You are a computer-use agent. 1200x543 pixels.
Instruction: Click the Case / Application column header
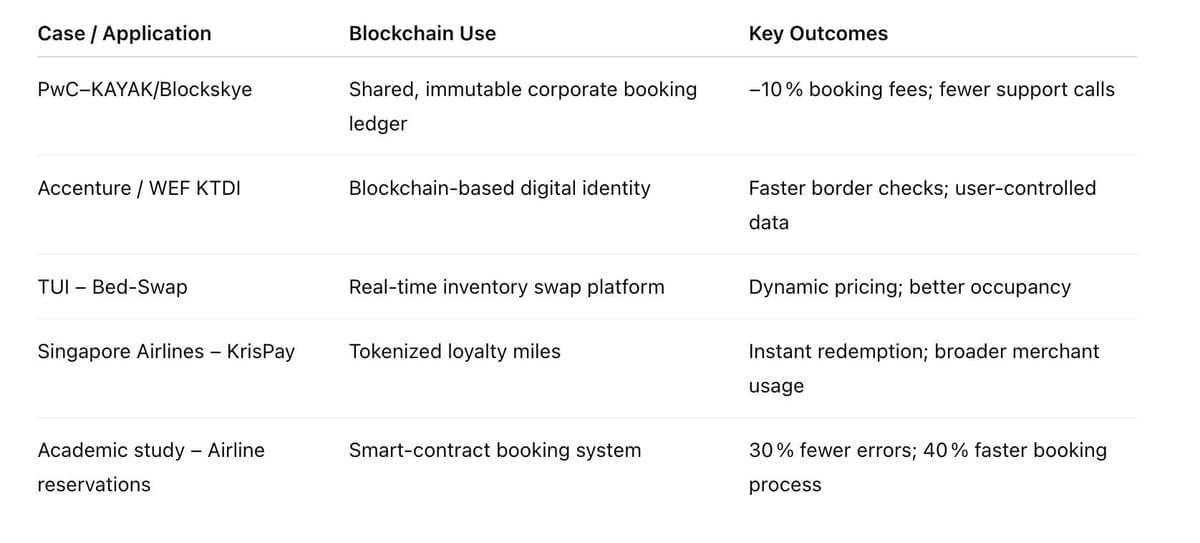tap(124, 33)
